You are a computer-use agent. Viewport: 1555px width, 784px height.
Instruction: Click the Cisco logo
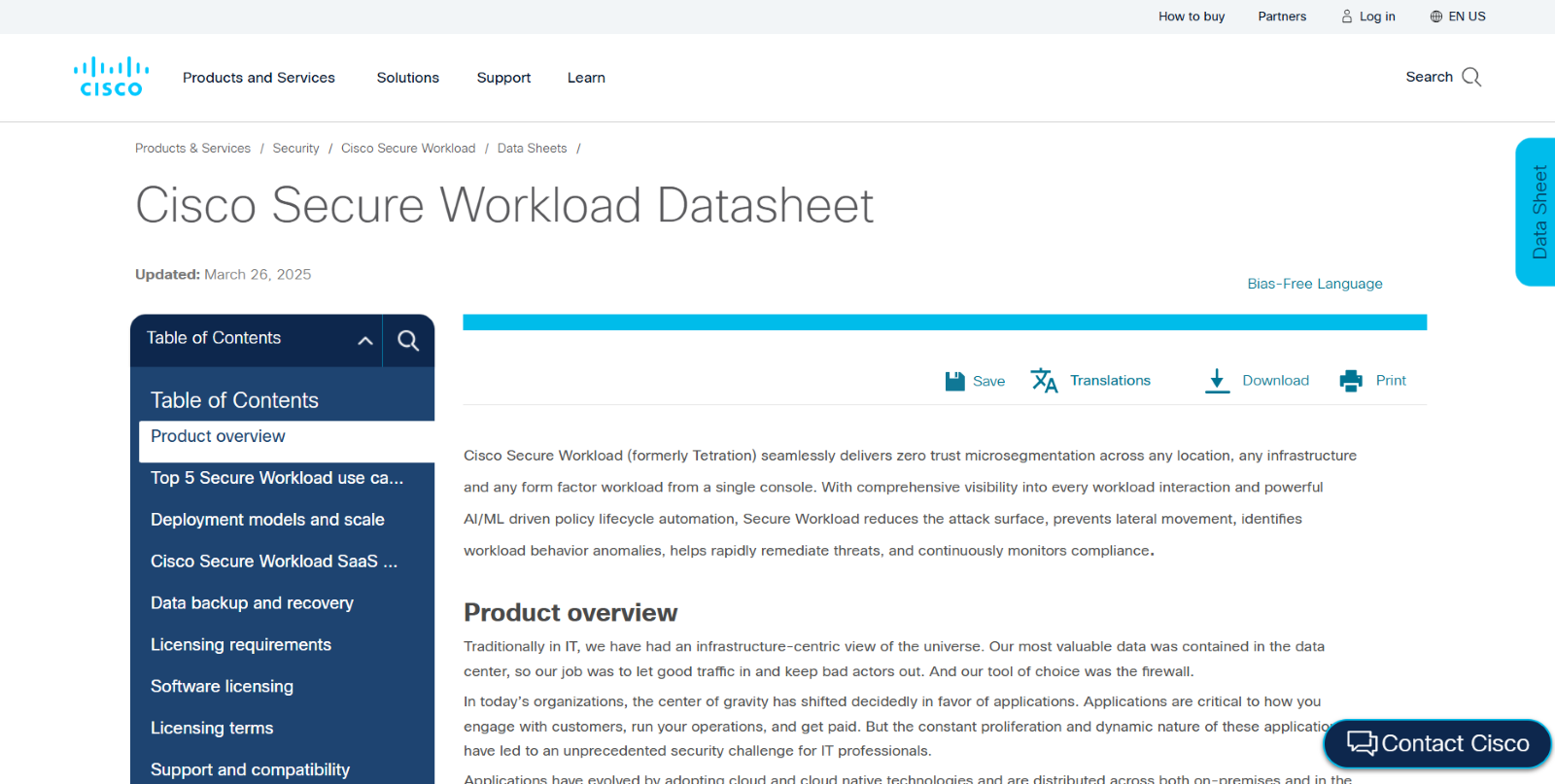tap(111, 77)
